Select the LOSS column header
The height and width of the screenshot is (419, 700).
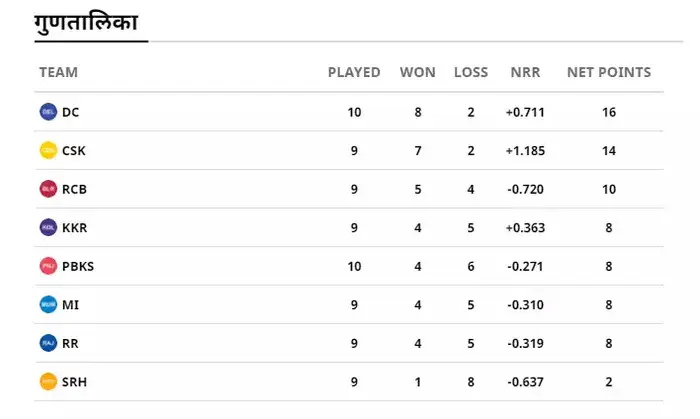click(x=471, y=72)
